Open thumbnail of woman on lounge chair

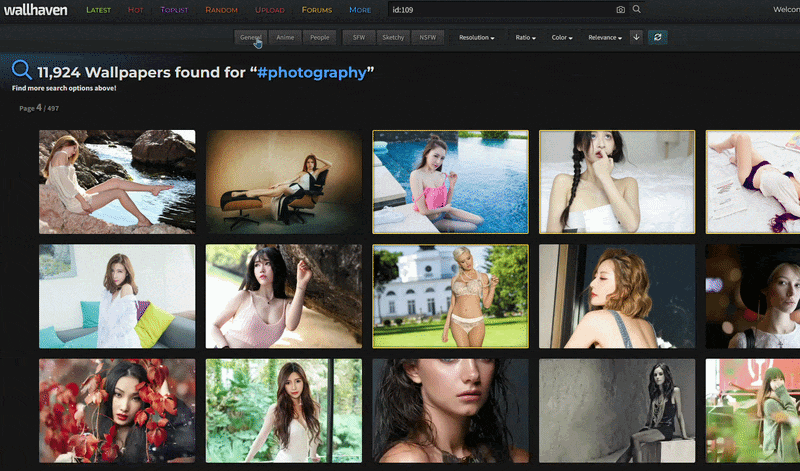[x=284, y=182]
